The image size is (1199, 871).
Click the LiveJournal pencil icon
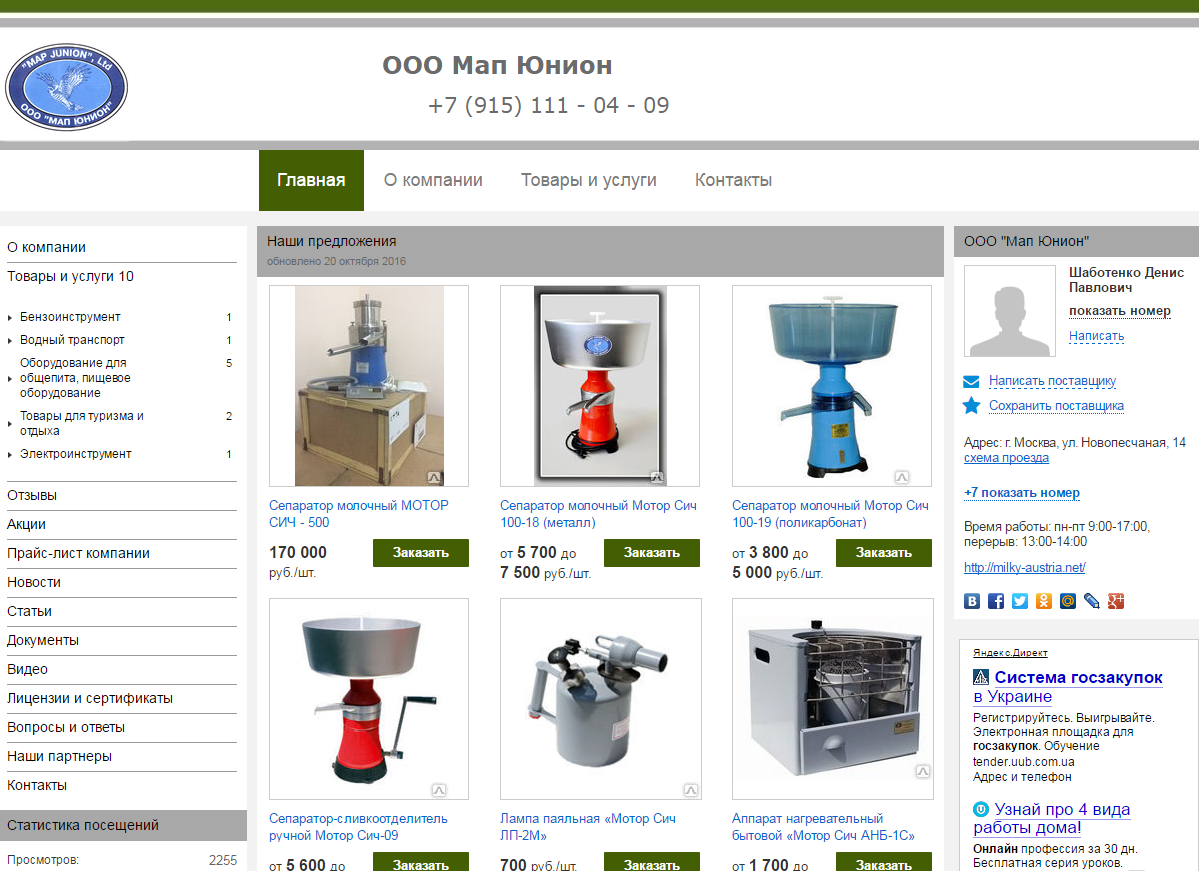pyautogui.click(x=1092, y=601)
